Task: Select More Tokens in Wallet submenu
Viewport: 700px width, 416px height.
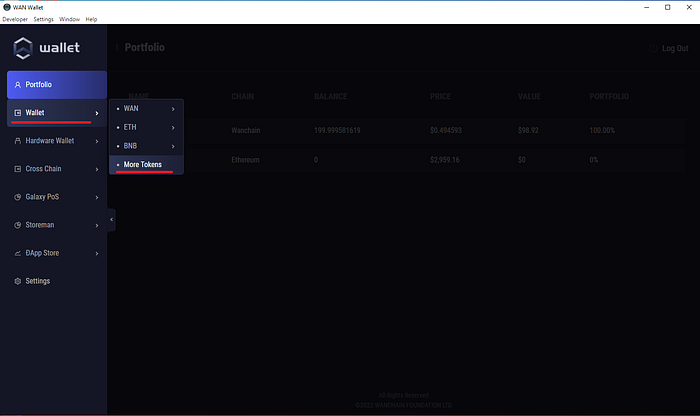Action: 142,164
